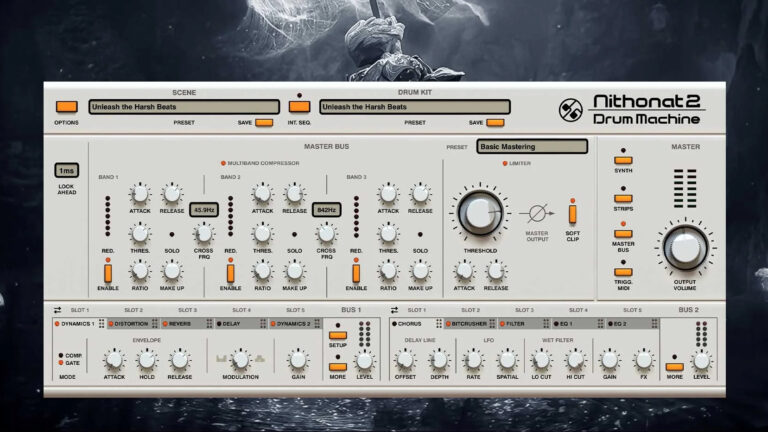Click the Bus 1 More button
768x432 pixels.
(337, 367)
